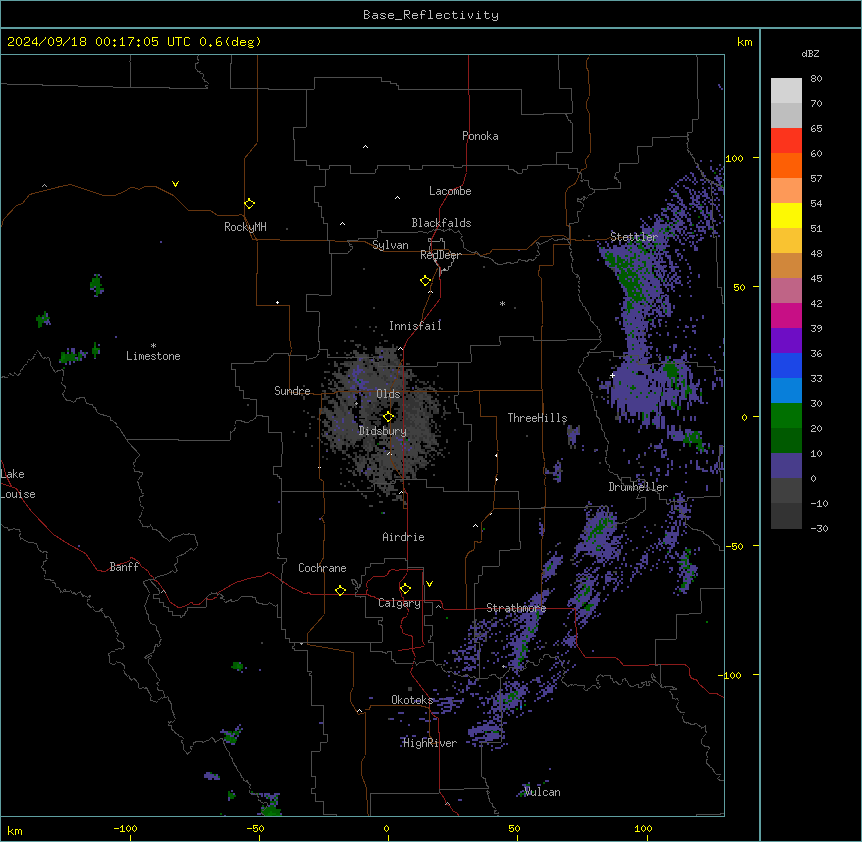Click the Sylvan city label
Screen dimensions: 862x842
[390, 245]
